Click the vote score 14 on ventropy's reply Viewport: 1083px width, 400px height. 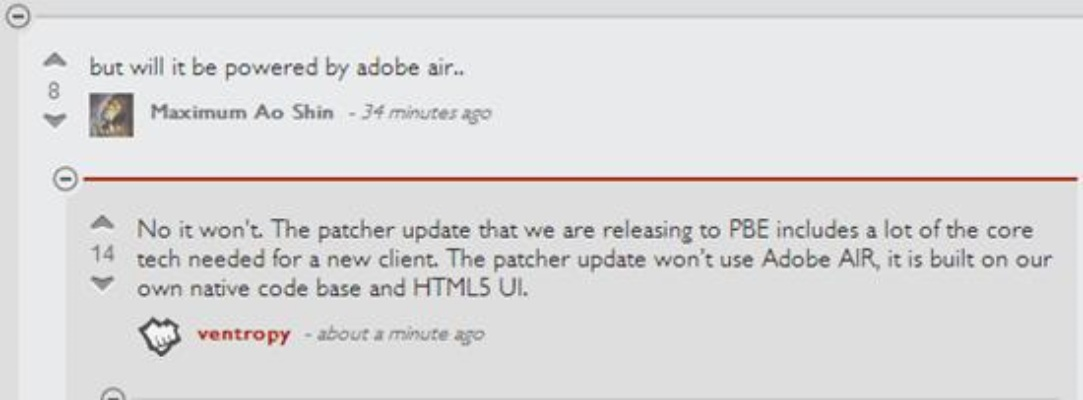click(x=103, y=256)
